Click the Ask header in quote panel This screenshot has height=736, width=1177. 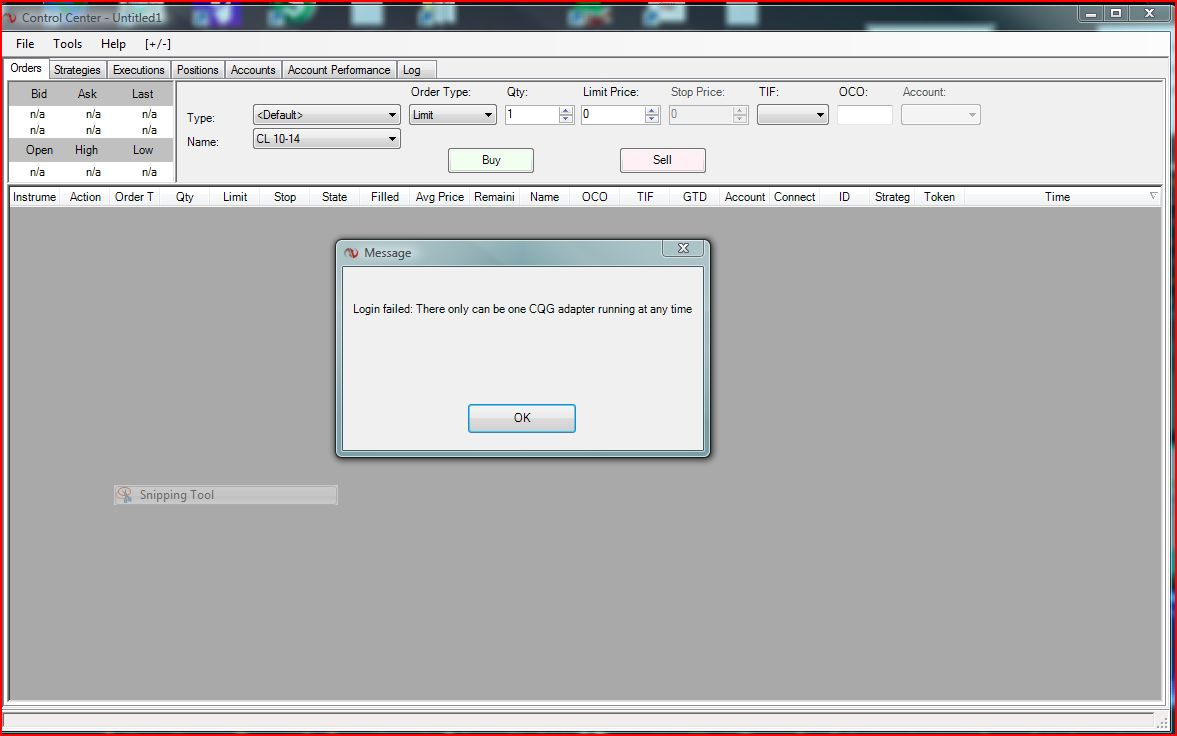tap(87, 94)
